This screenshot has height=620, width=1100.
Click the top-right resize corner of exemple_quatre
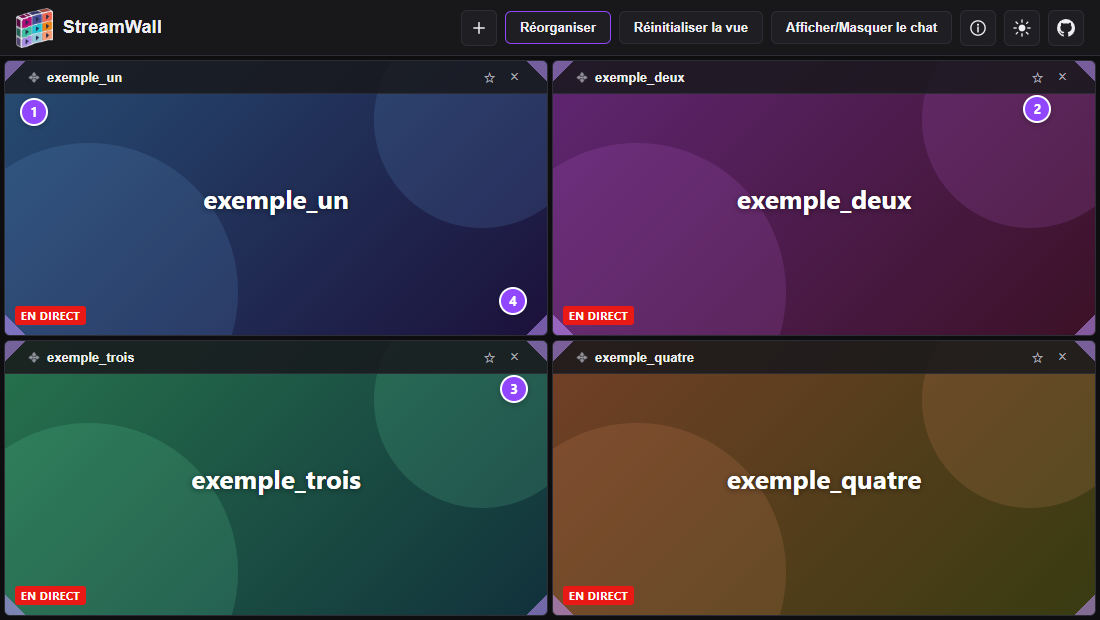tap(1088, 348)
